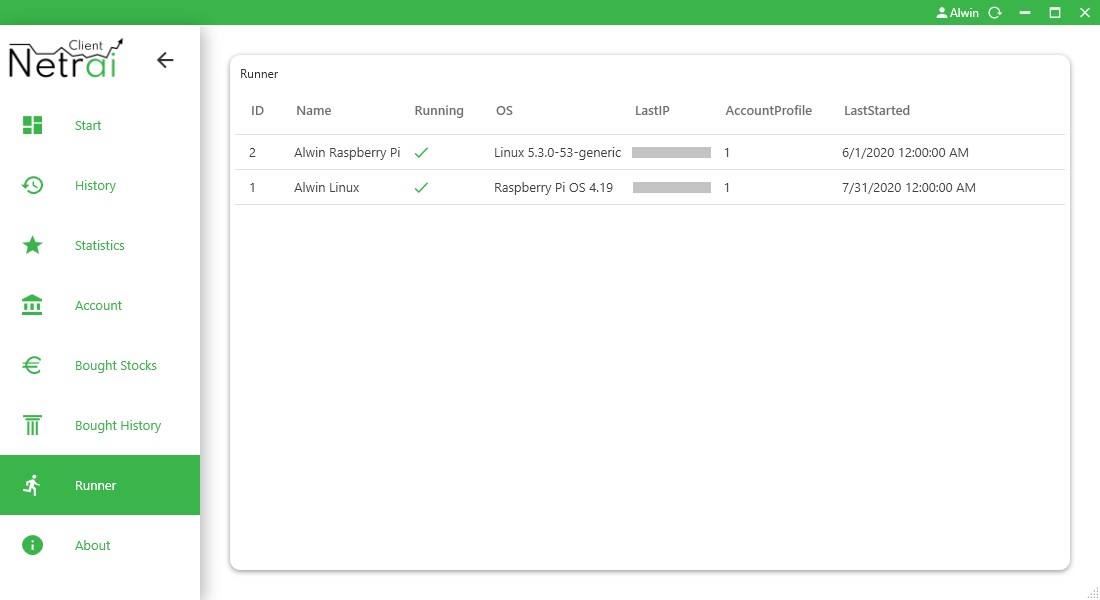The width and height of the screenshot is (1100, 600).
Task: Show the Bought History page
Action: point(100,425)
